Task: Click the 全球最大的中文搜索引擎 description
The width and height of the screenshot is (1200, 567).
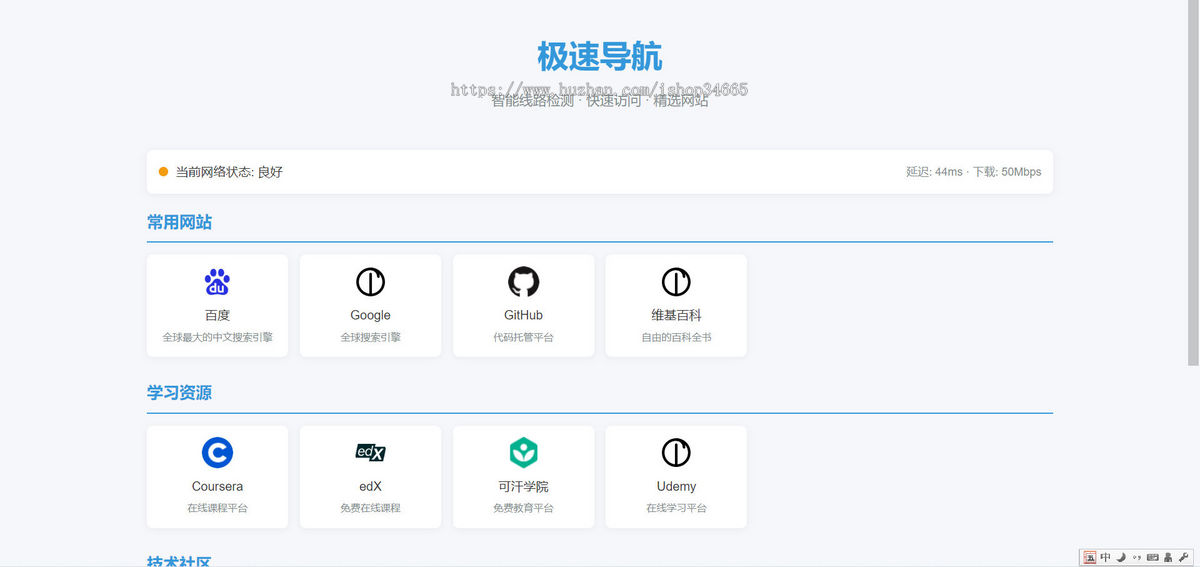Action: point(217,337)
